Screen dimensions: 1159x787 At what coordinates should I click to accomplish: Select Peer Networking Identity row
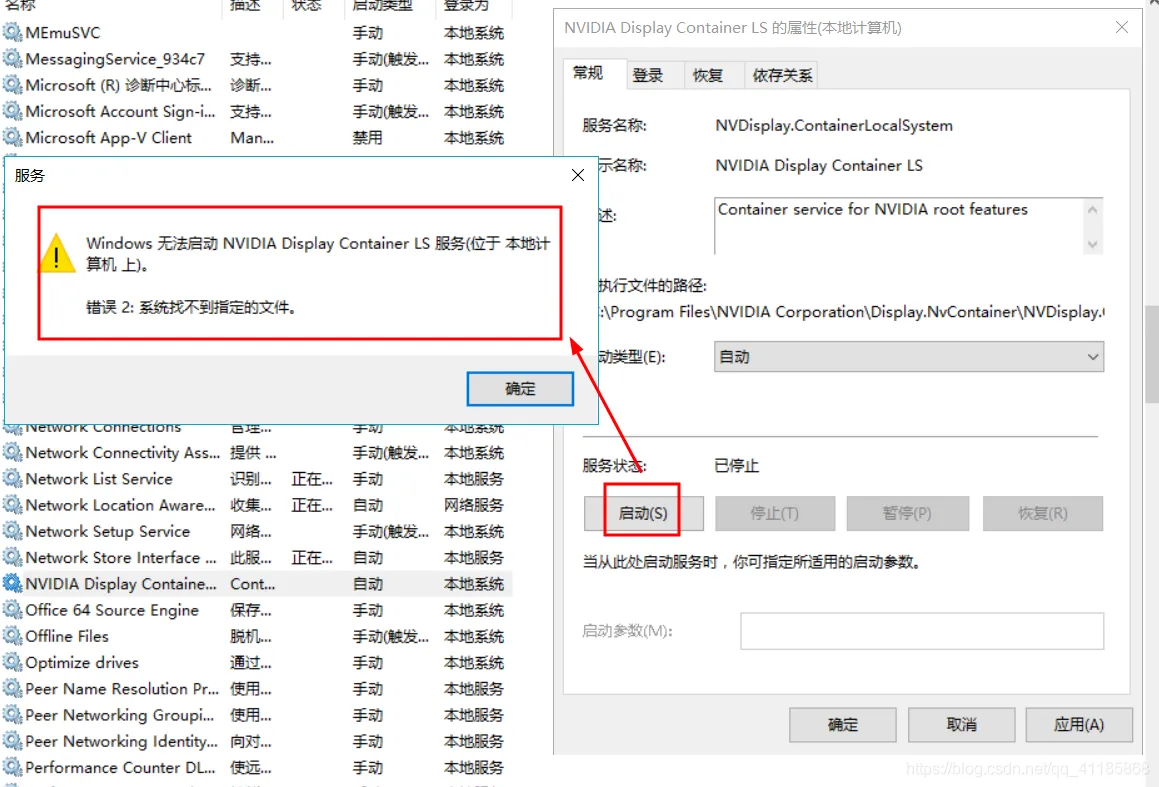click(x=256, y=741)
